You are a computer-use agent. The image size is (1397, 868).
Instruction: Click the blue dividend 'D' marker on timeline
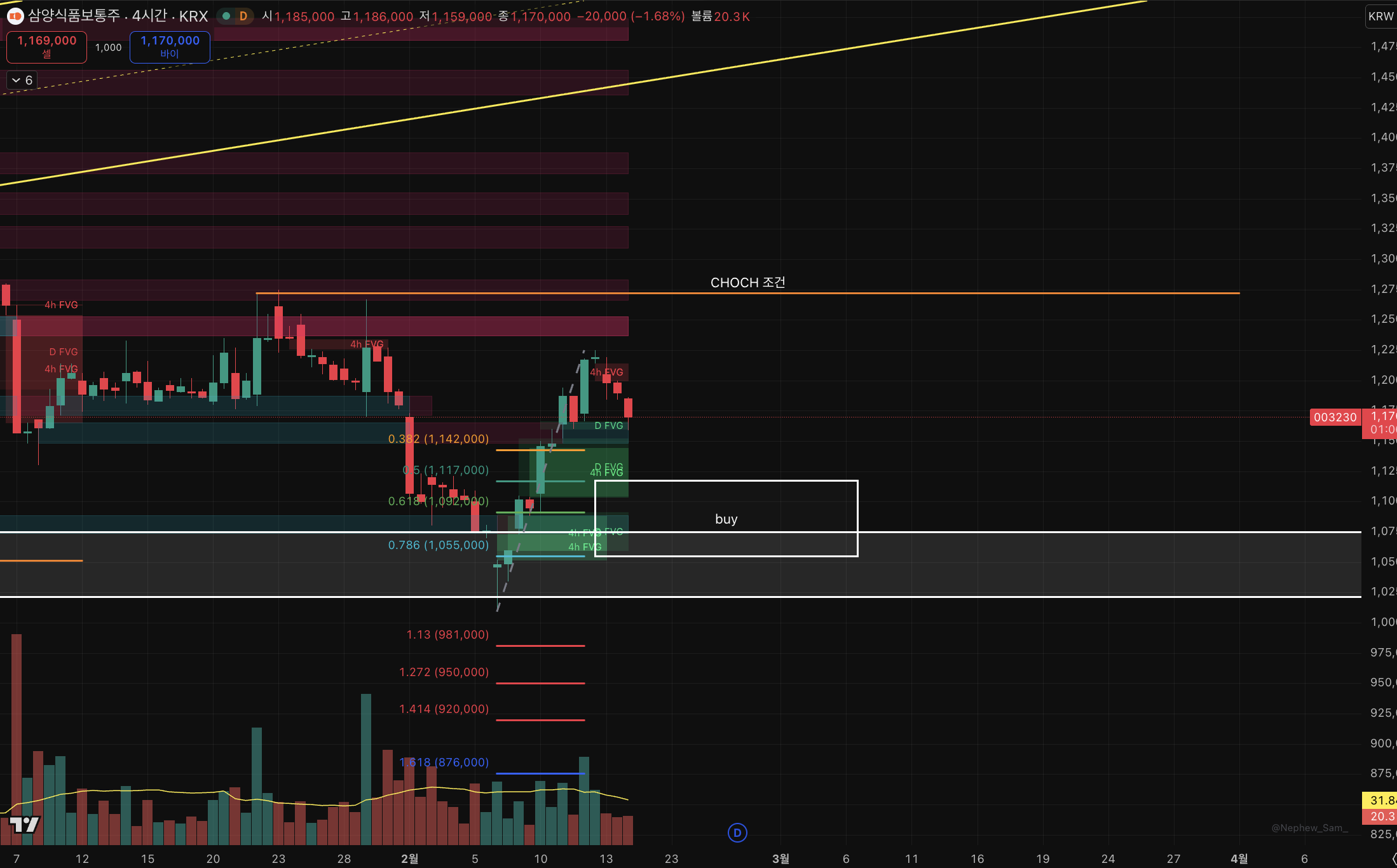pos(737,832)
